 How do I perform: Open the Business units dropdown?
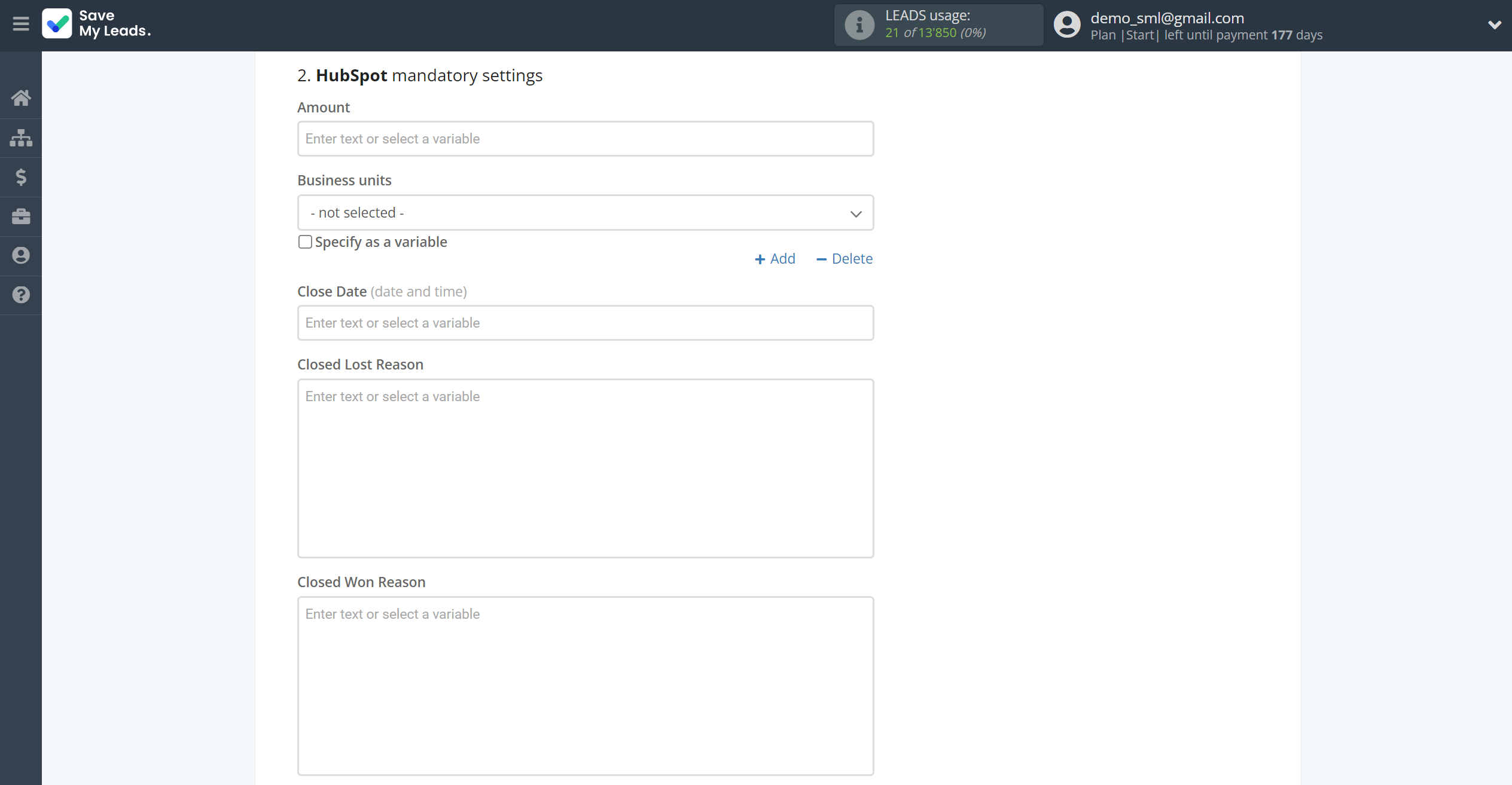586,213
